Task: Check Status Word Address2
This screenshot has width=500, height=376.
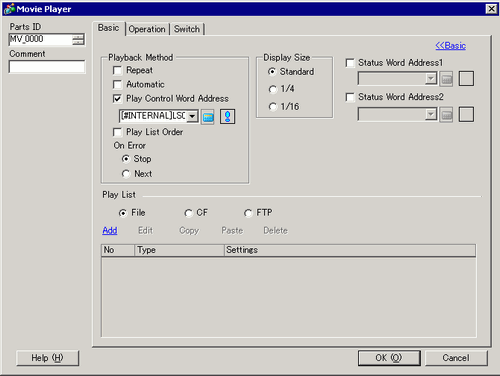Action: coord(350,97)
